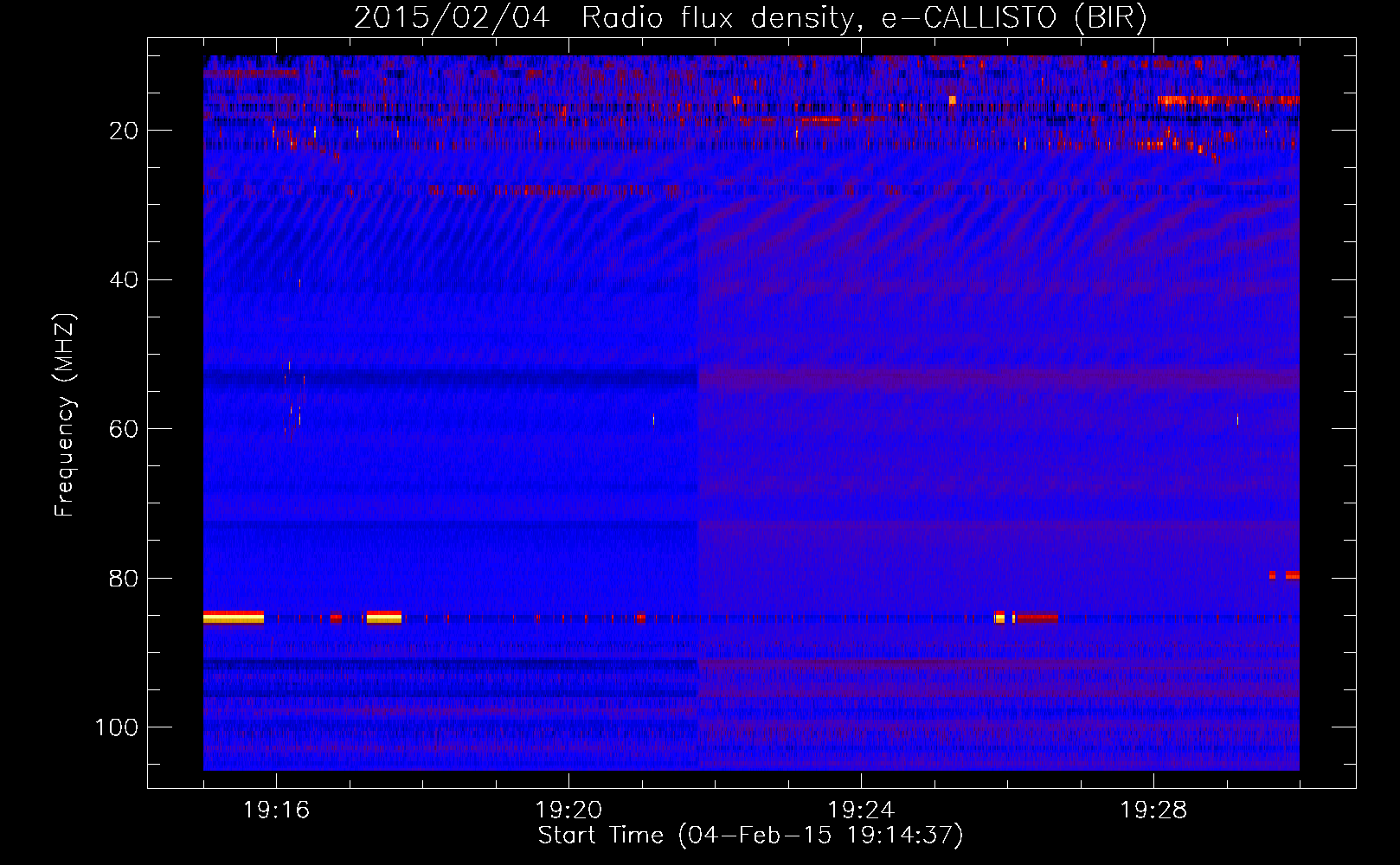Click the 100 MHz frequency tick label
The width and height of the screenshot is (1400, 865).
(117, 727)
